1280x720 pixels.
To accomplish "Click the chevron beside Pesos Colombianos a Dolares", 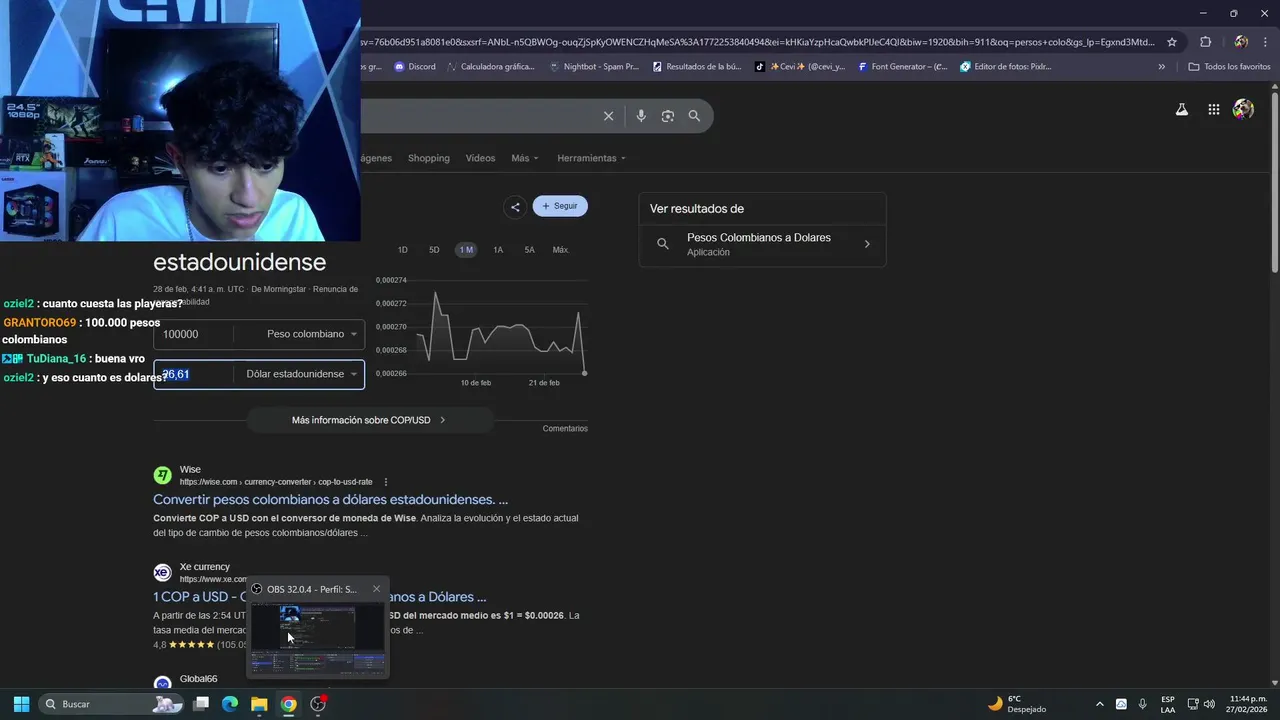I will 867,244.
